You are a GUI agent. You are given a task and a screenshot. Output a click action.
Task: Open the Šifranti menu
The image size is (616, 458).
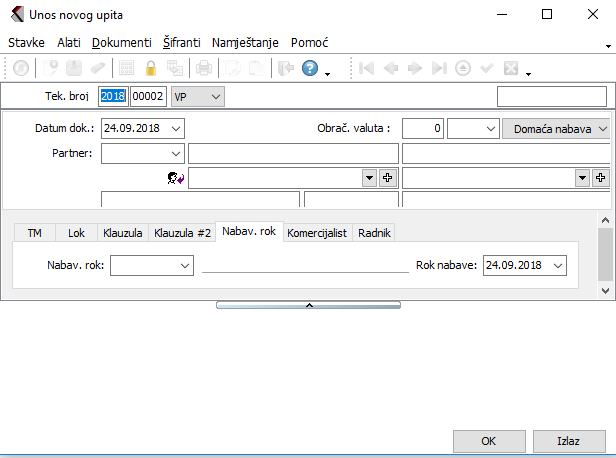point(182,43)
